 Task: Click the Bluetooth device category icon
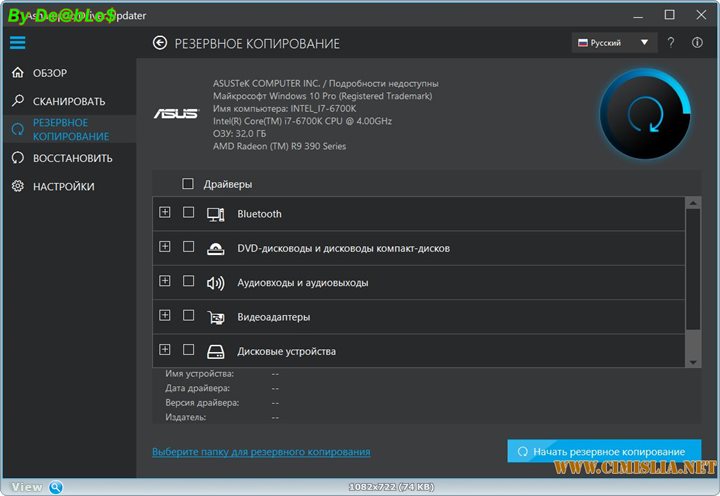pyautogui.click(x=215, y=214)
